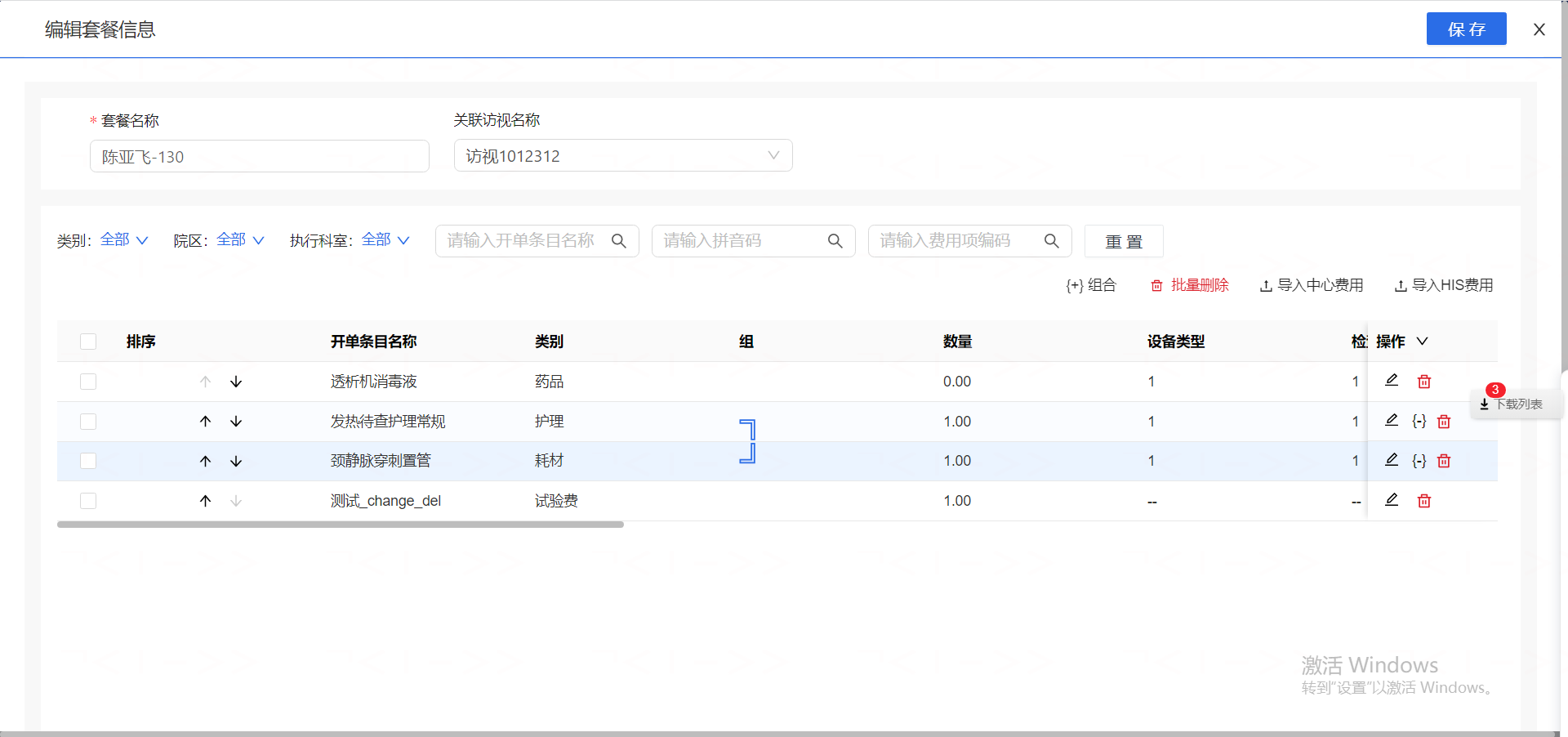1568x737 pixels.
Task: Edit the 发热待查护理常规 row
Action: (1392, 421)
